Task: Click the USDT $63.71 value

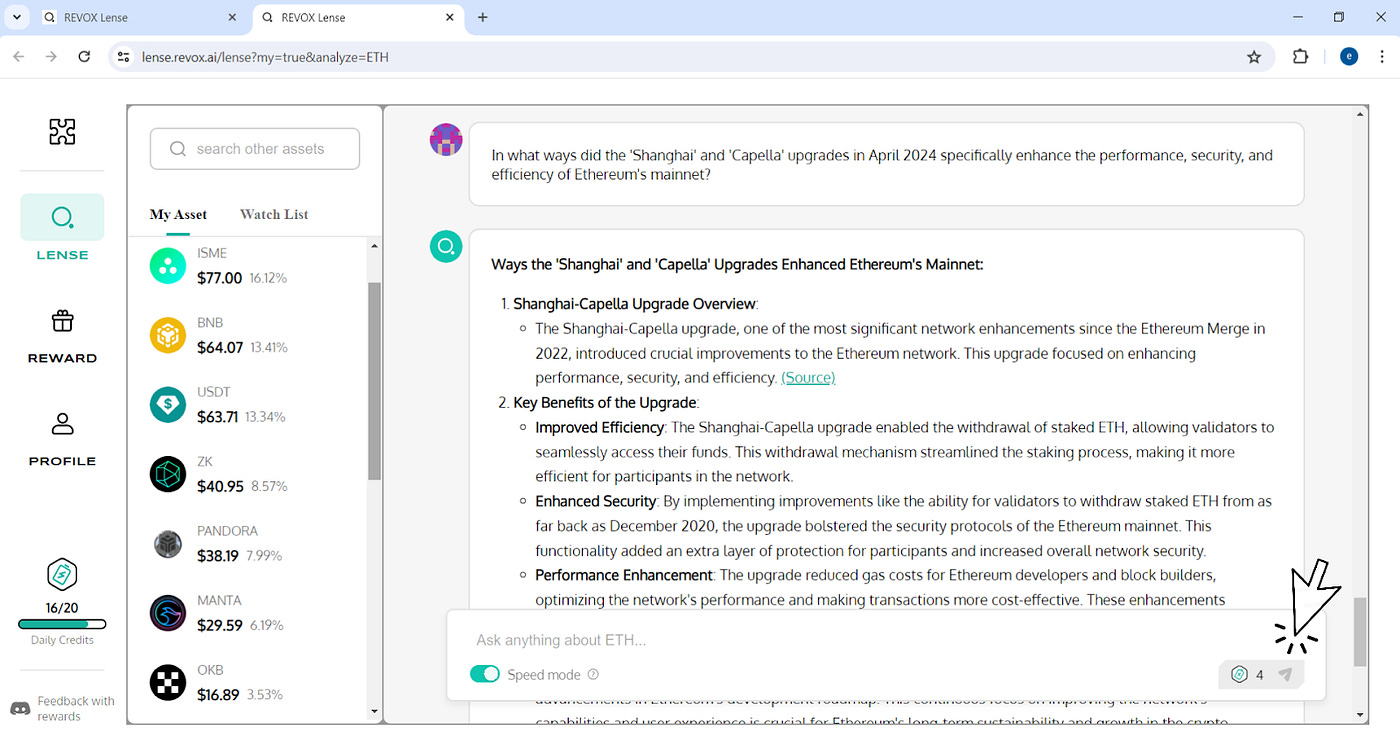Action: [x=218, y=416]
